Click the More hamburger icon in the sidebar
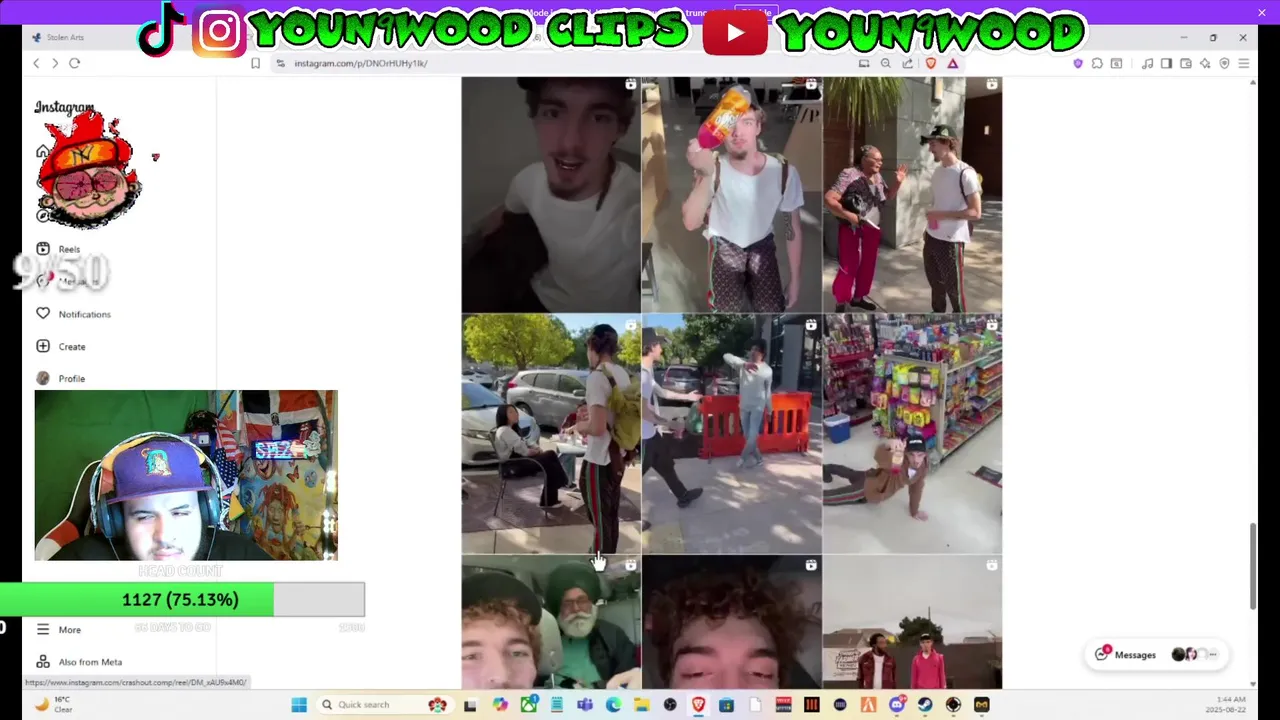1280x720 pixels. 43,629
